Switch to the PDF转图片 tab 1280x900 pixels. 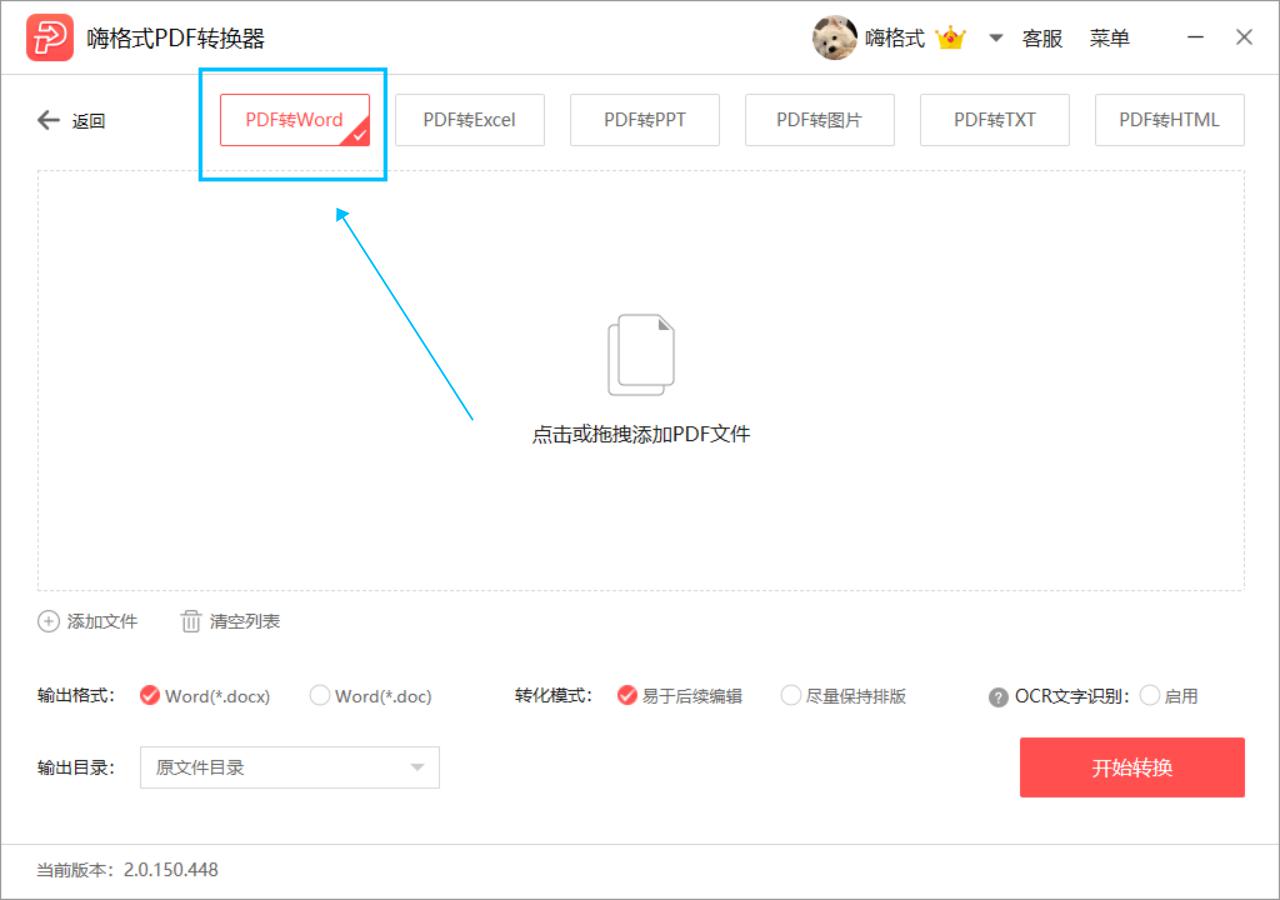(820, 120)
